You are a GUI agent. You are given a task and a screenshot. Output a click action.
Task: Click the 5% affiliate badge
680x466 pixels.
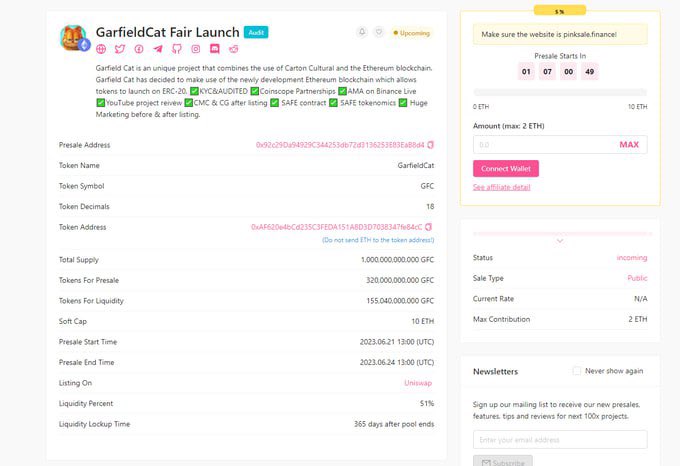click(560, 10)
